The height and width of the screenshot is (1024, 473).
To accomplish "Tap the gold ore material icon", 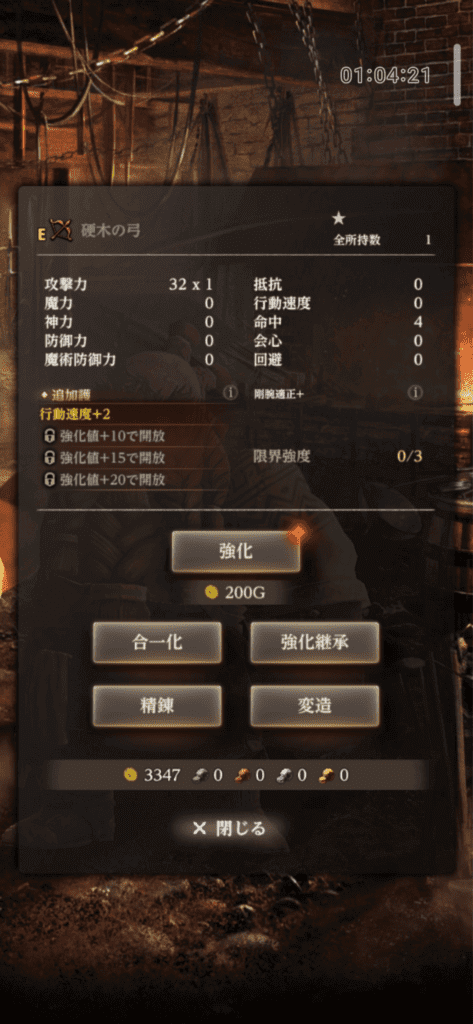I will [x=327, y=775].
